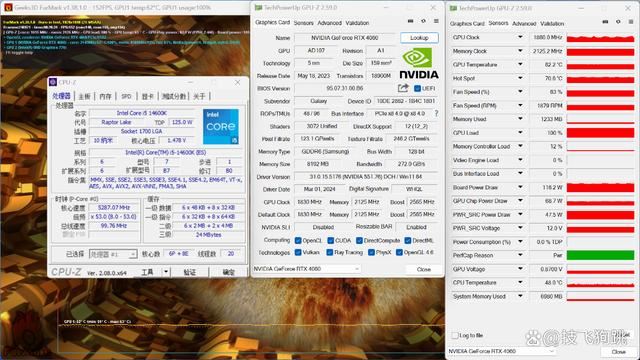This screenshot has width=640, height=360.
Task: Open the GPU Clock sensor dropdown
Action: [x=520, y=37]
